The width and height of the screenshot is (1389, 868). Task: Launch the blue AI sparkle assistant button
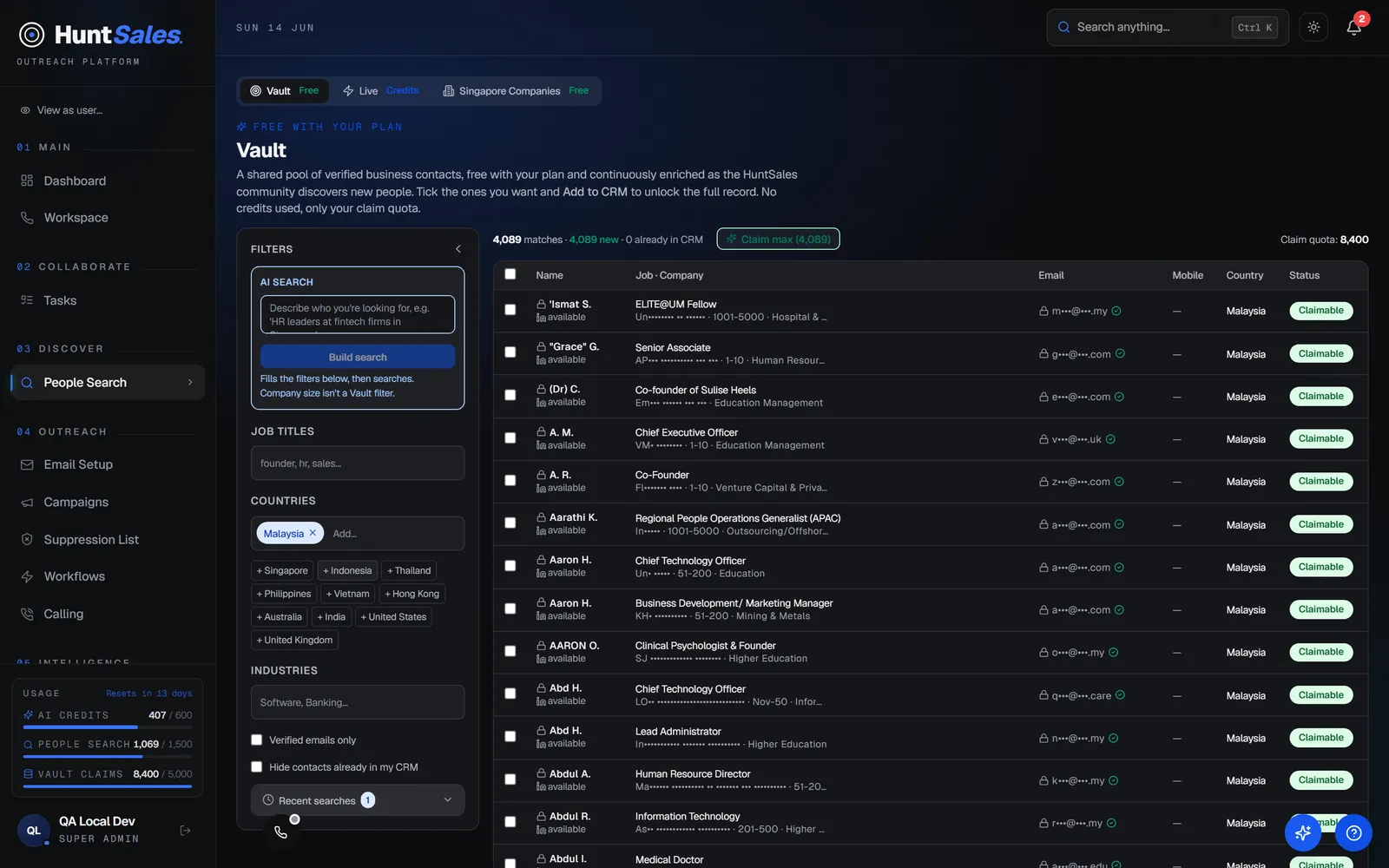click(x=1303, y=833)
